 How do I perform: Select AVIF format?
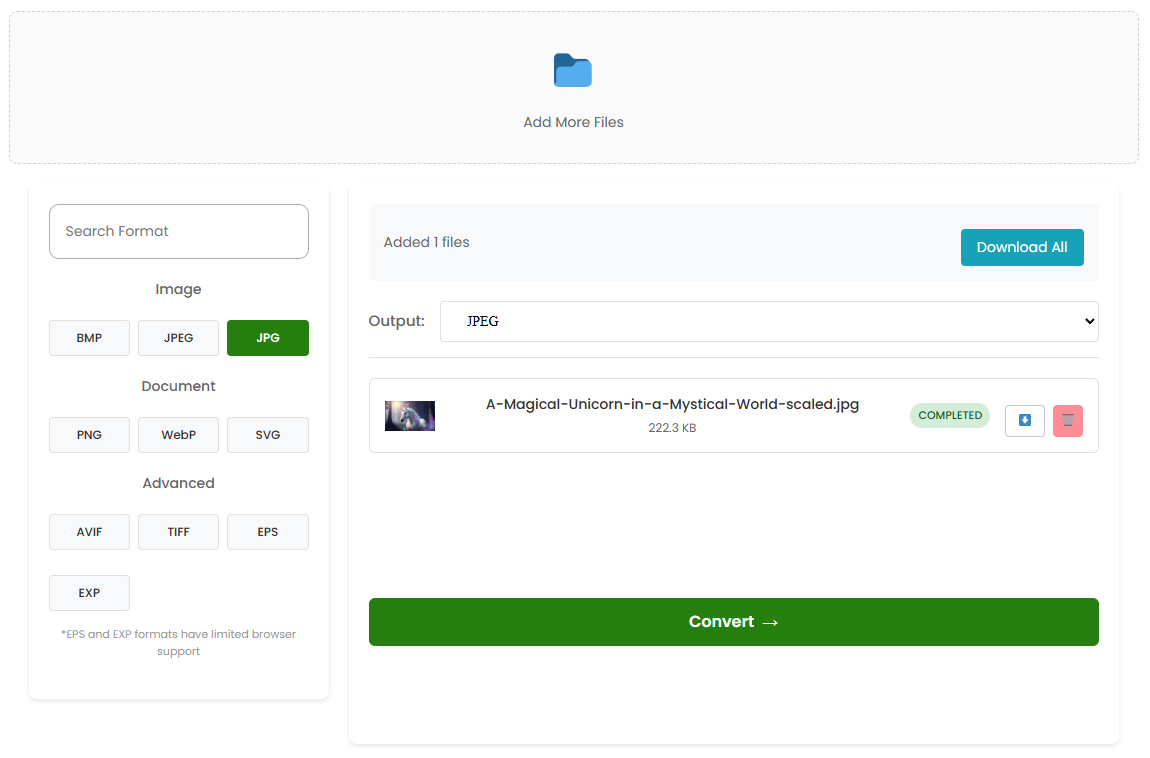pos(89,532)
